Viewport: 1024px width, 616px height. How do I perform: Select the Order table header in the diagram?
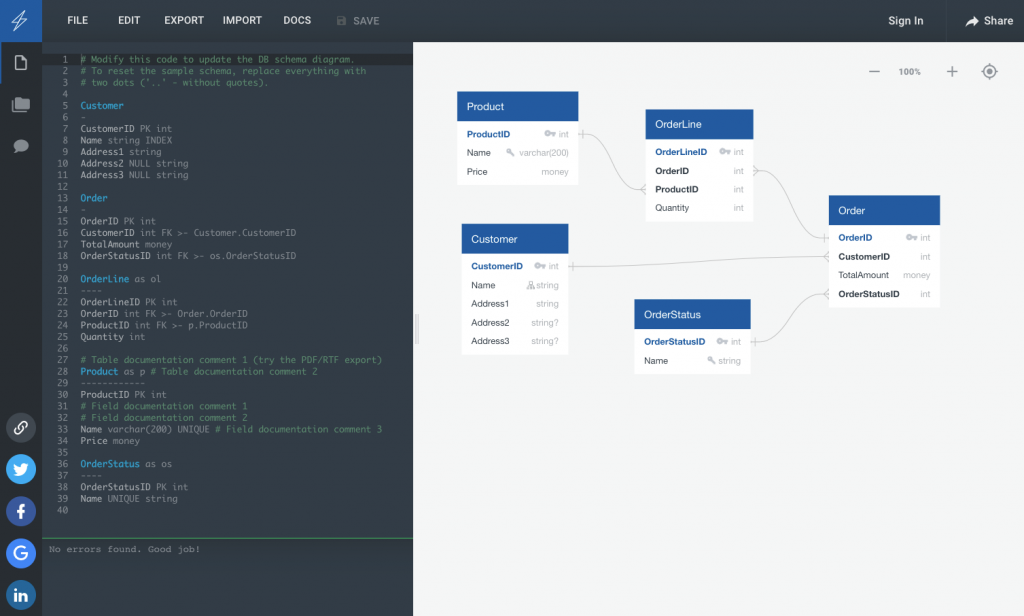[x=883, y=210]
